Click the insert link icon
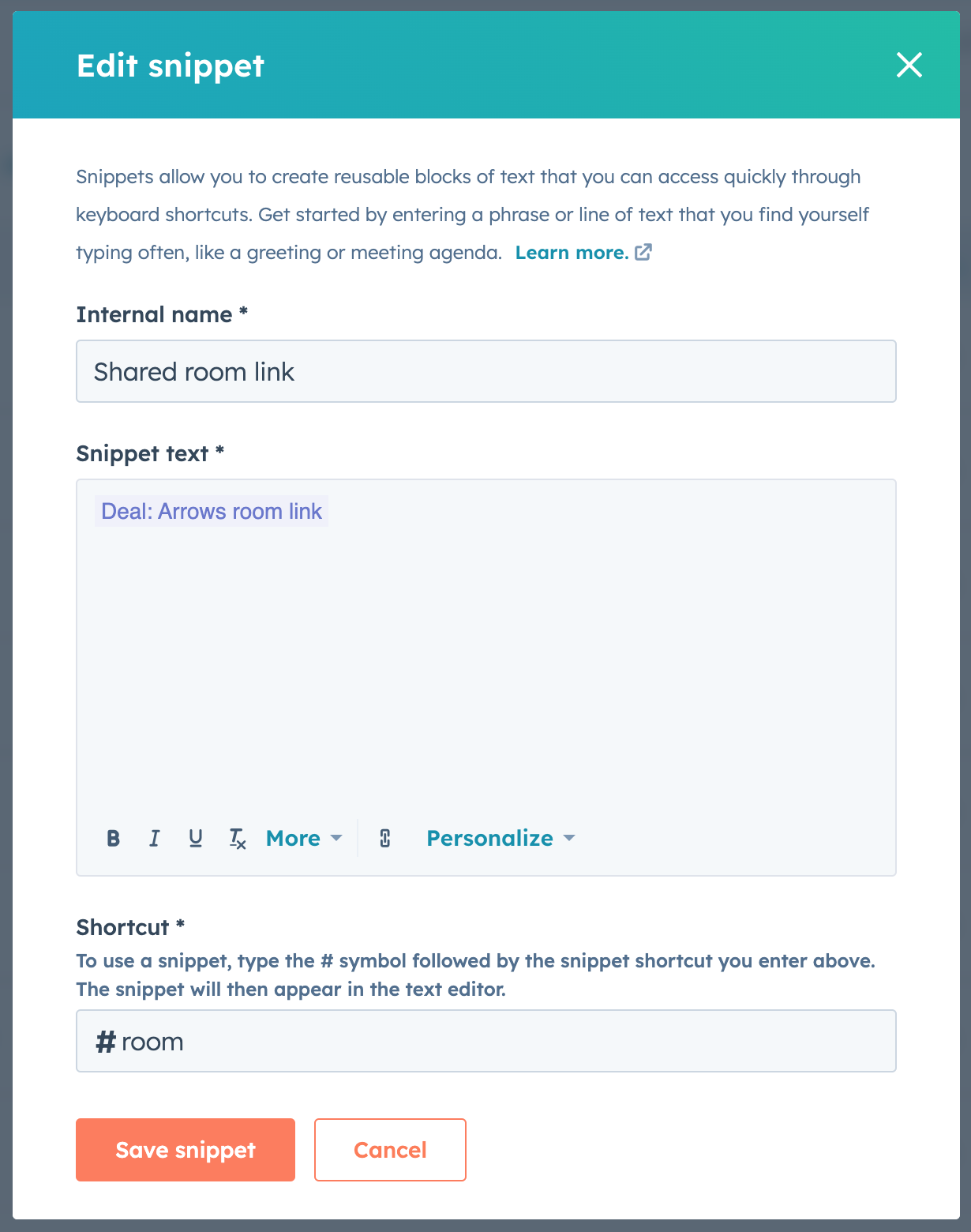The height and width of the screenshot is (1232, 971). pos(385,838)
